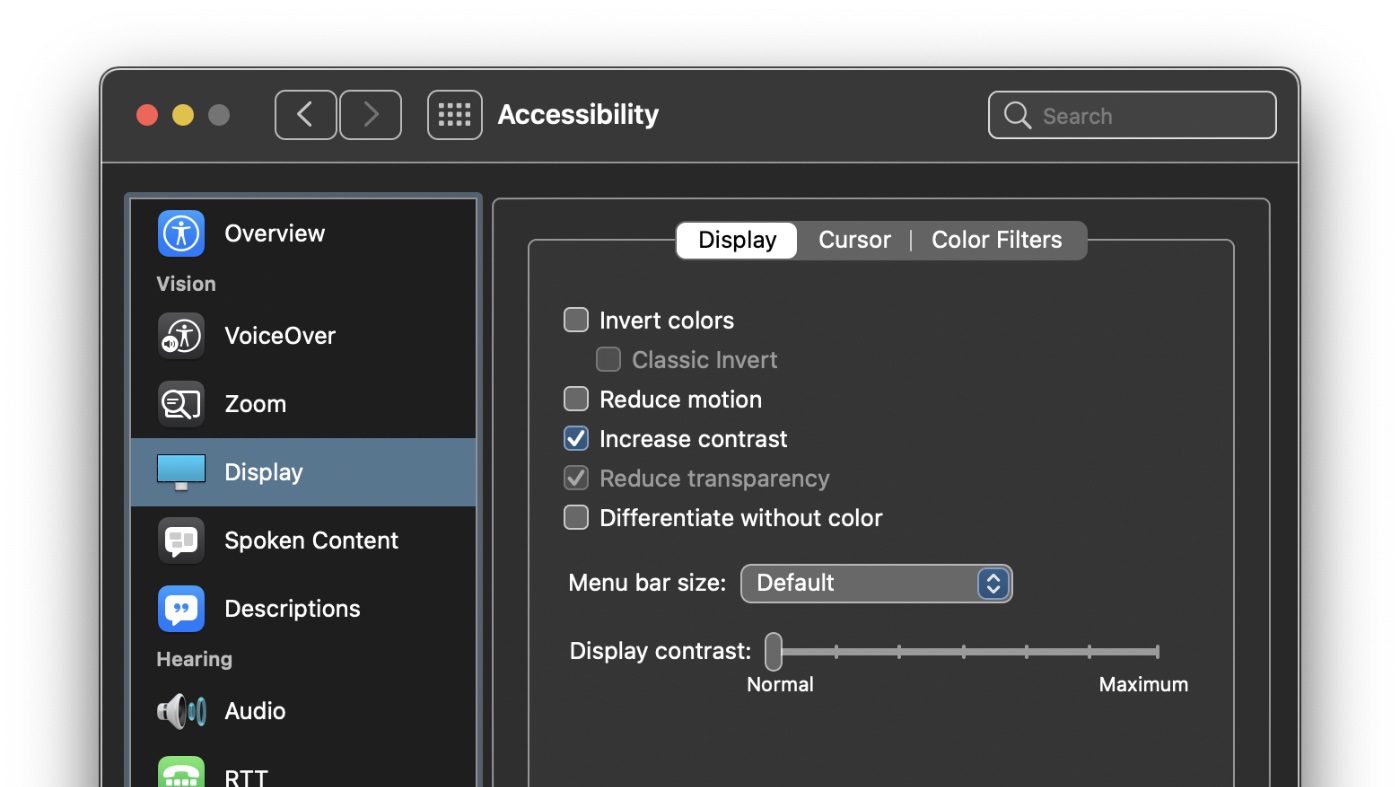Open Spoken Content speech bubble icon
The height and width of the screenshot is (787, 1400).
tap(181, 541)
